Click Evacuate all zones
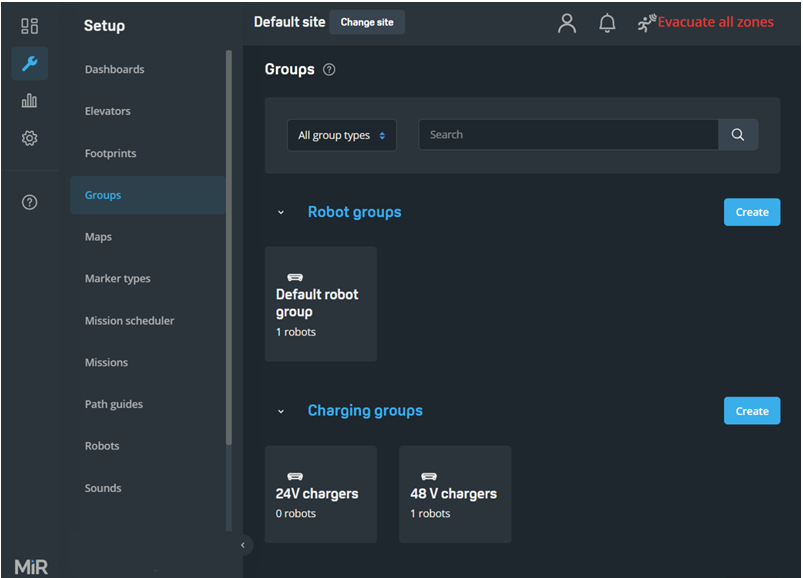 [x=706, y=22]
